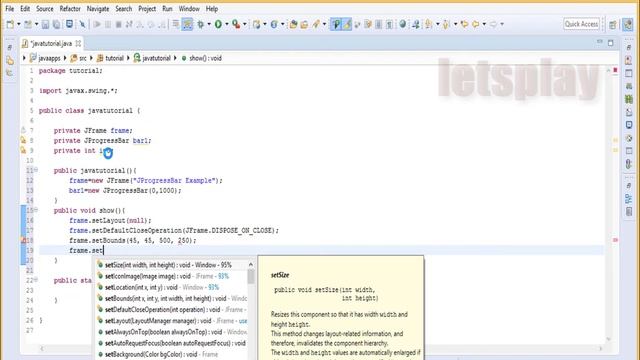640x360 pixels.
Task: Toggle the highlighted pencil toolbar button
Action: coord(347,24)
